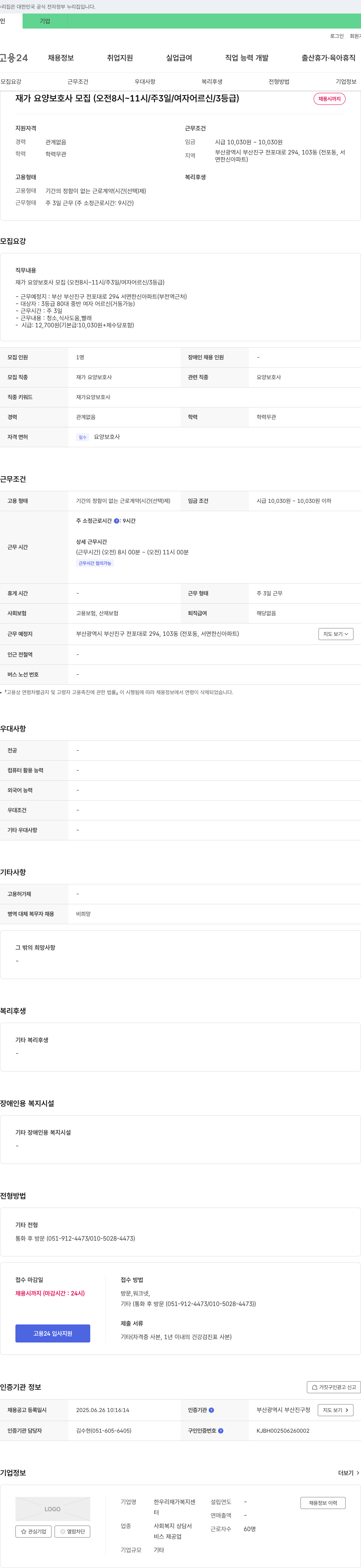
Task: Open the 출산휴가·육아휴직 menu
Action: [x=328, y=58]
